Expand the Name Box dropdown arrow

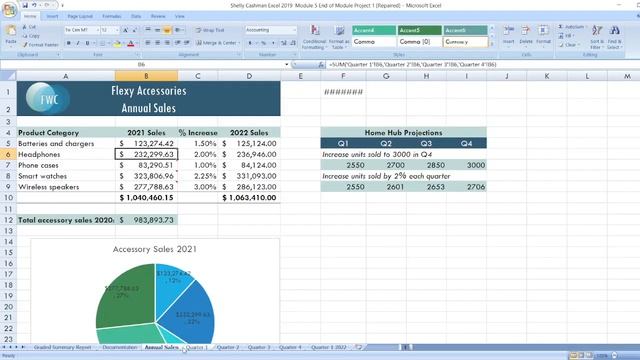pos(287,64)
